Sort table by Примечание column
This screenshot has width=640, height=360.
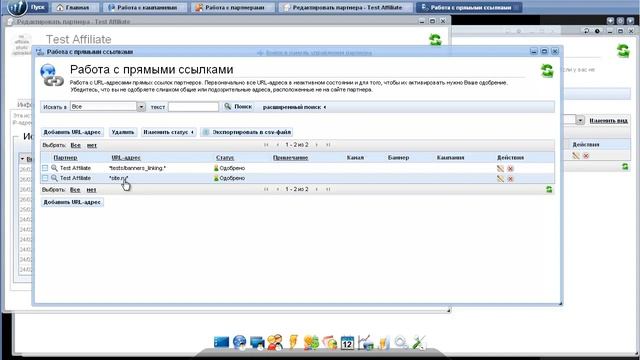(x=290, y=158)
